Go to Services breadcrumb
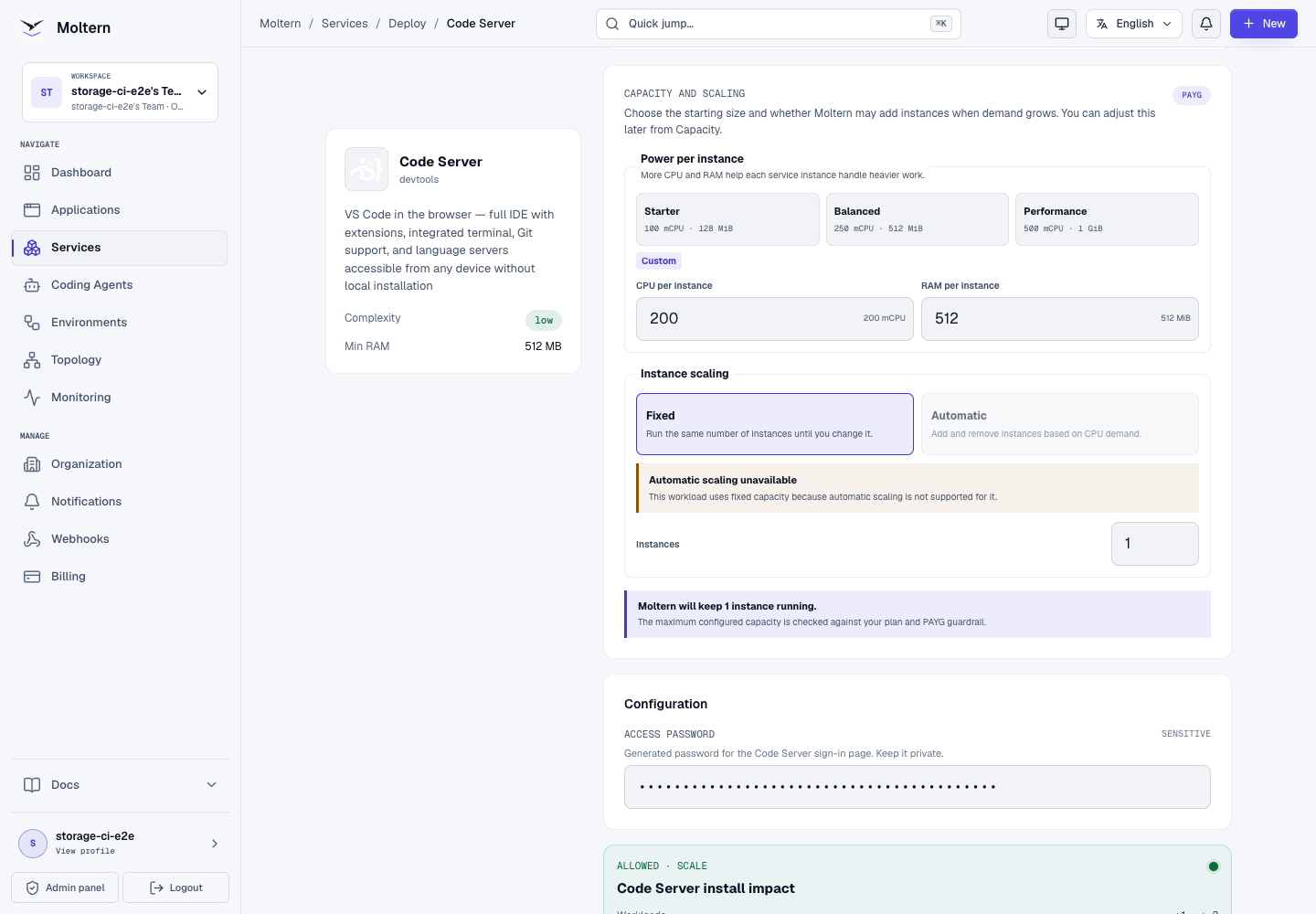The image size is (1316, 914). pyautogui.click(x=345, y=24)
